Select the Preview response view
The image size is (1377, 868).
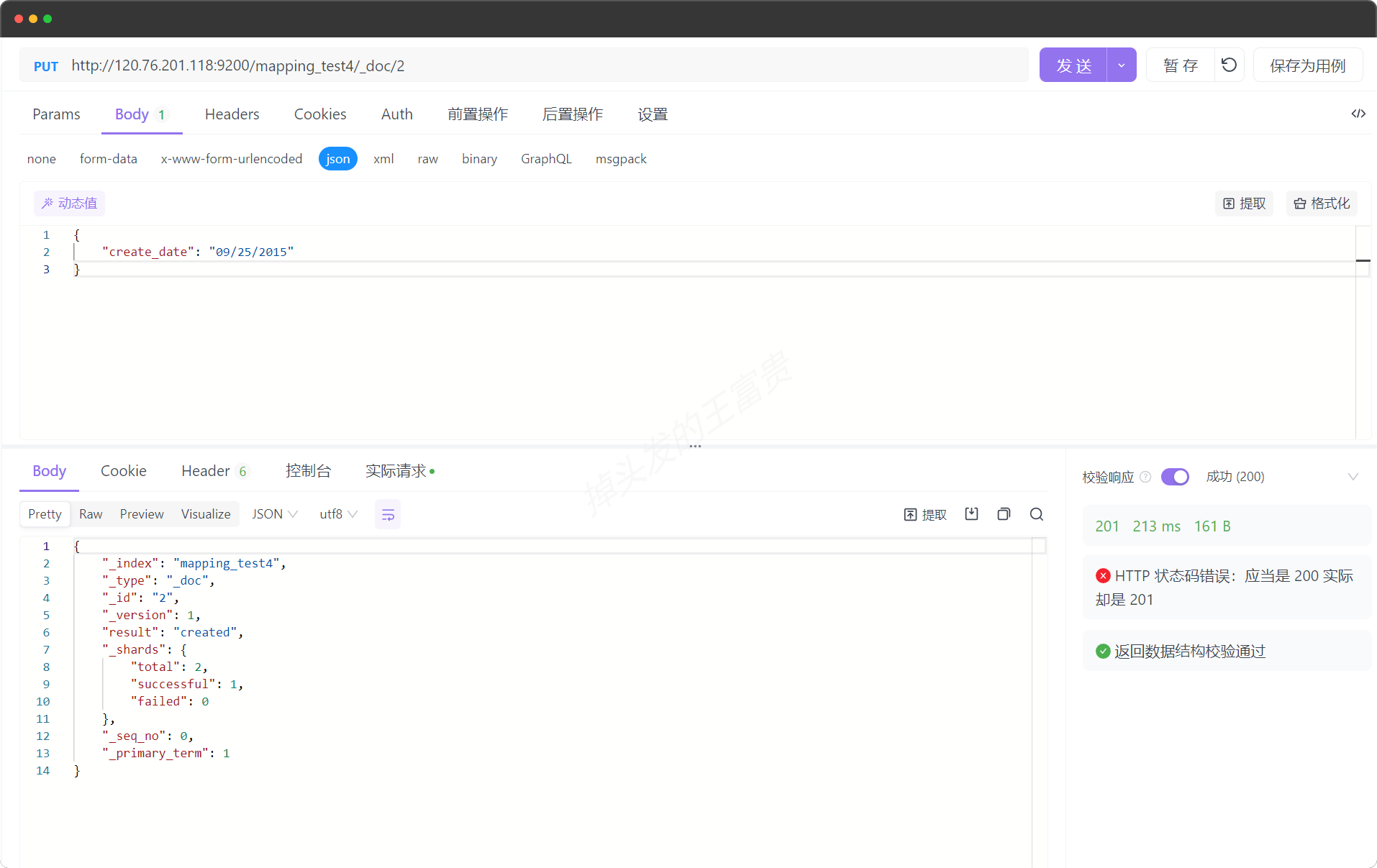point(142,514)
